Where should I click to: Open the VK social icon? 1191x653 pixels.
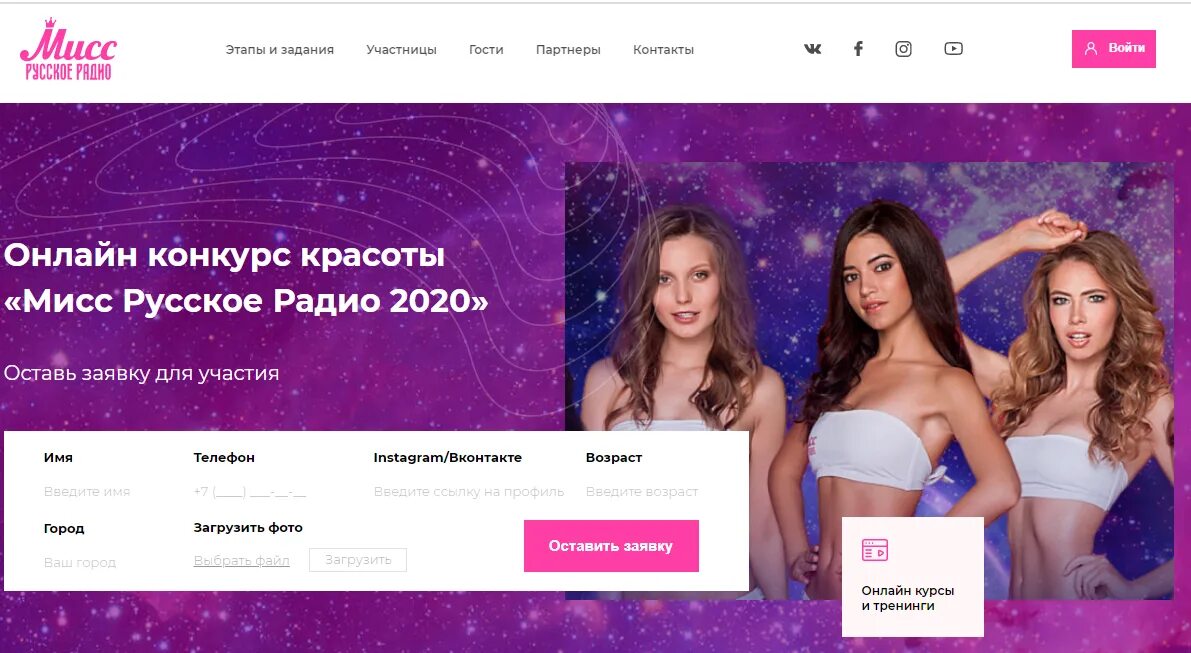(812, 49)
